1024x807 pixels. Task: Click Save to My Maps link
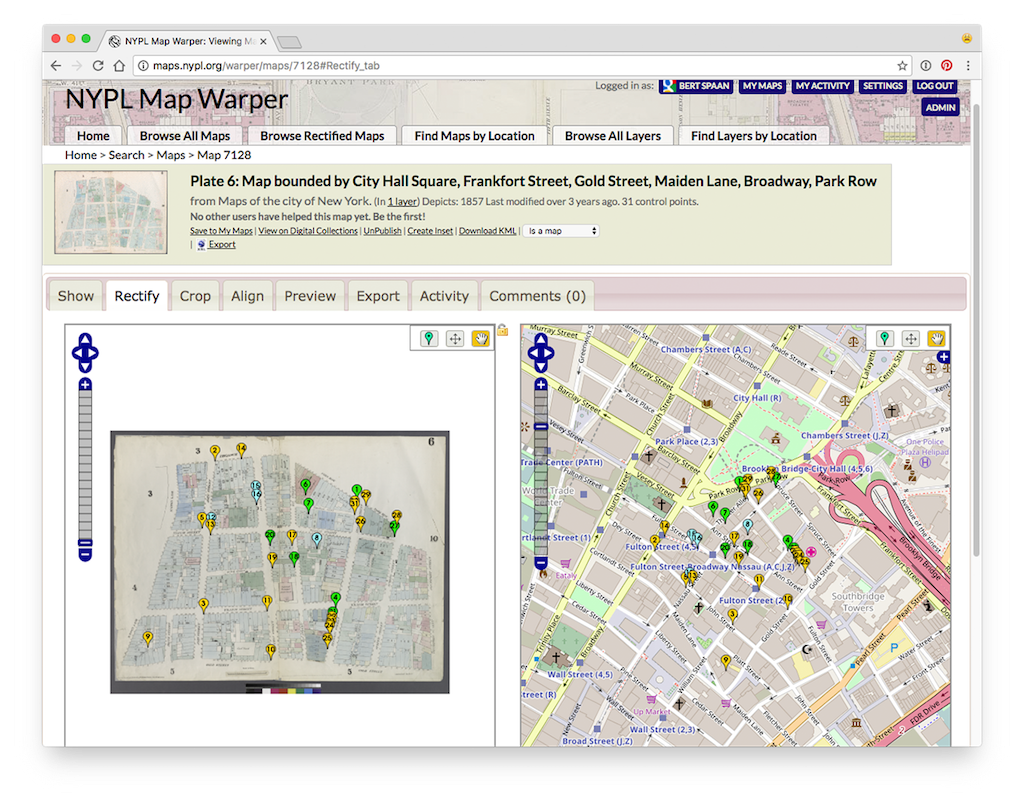click(x=221, y=231)
